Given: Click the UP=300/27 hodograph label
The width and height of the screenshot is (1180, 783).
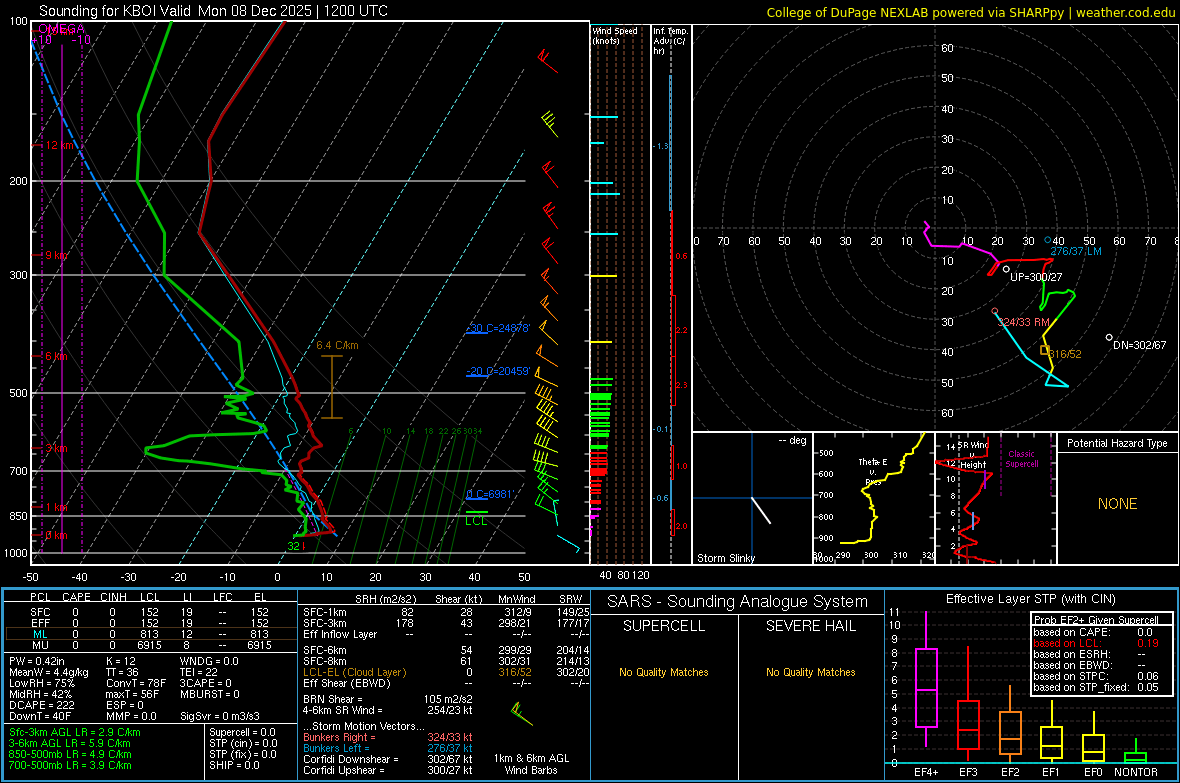Looking at the screenshot, I should click(x=1036, y=277).
